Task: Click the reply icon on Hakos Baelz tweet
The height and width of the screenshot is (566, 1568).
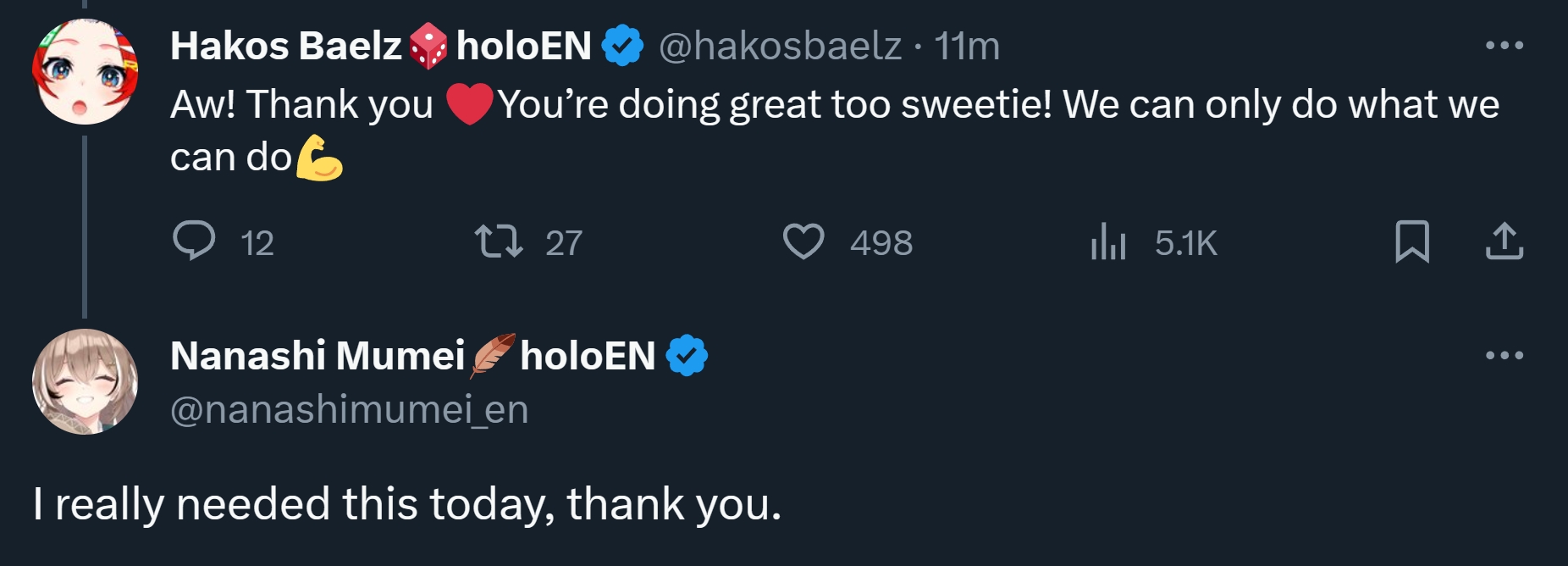Action: [x=194, y=241]
